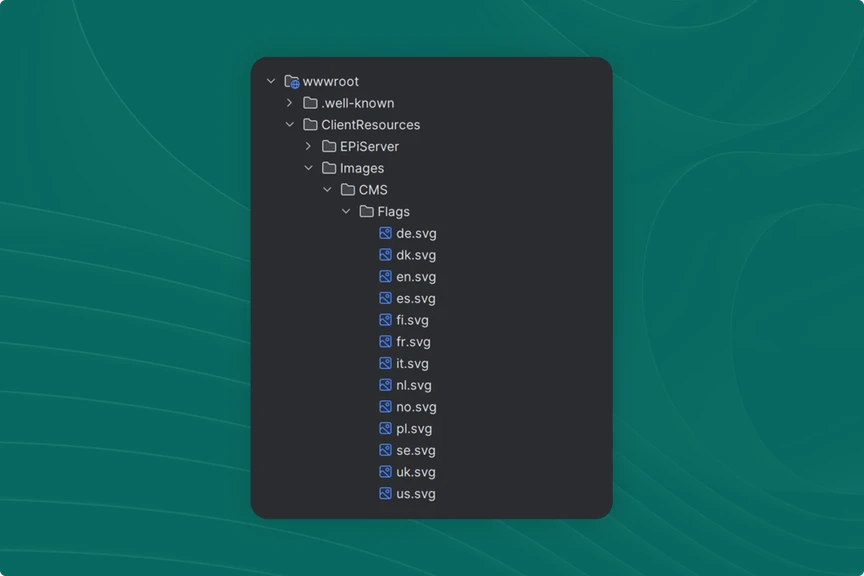Select the dk.svg file name

point(416,255)
